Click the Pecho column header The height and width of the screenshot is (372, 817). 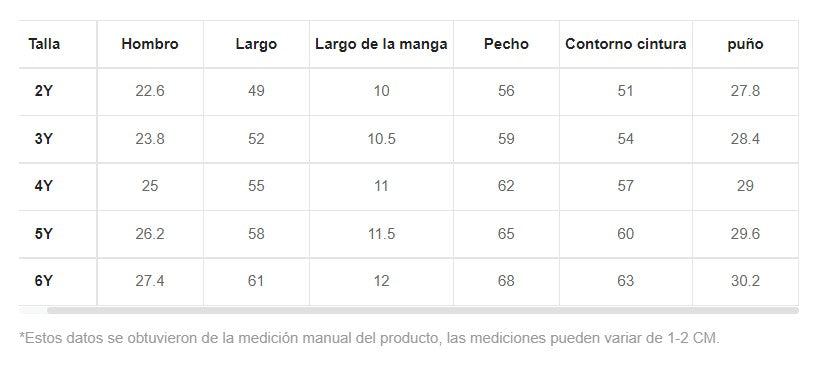pyautogui.click(x=506, y=44)
